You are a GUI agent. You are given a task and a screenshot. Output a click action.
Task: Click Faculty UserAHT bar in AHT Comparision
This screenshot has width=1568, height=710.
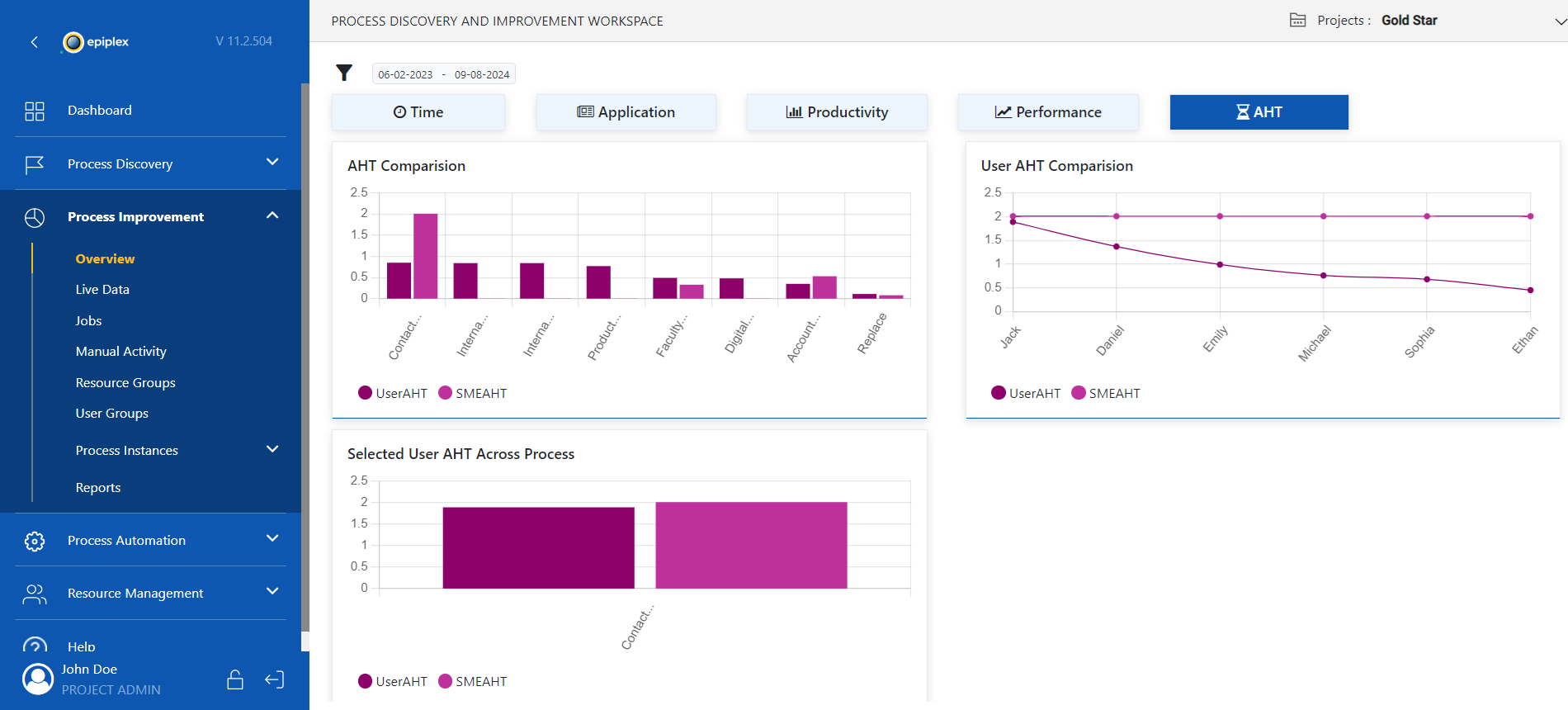click(665, 288)
